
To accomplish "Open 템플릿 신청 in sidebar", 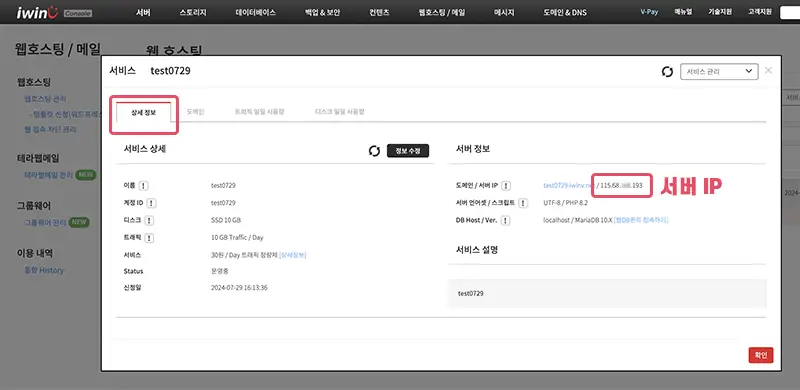I will pos(66,115).
